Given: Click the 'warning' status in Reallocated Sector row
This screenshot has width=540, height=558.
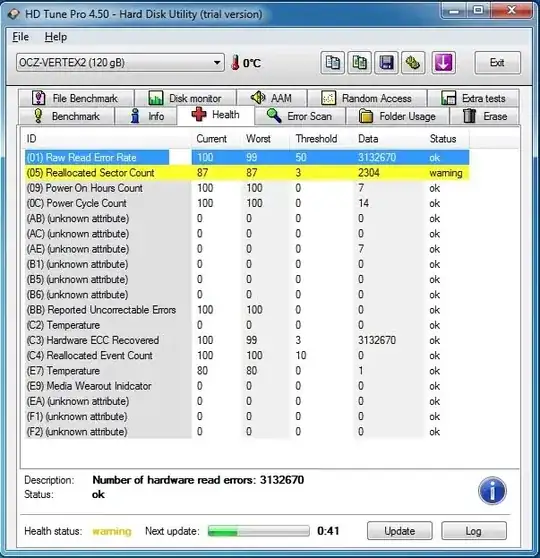Looking at the screenshot, I should (446, 173).
